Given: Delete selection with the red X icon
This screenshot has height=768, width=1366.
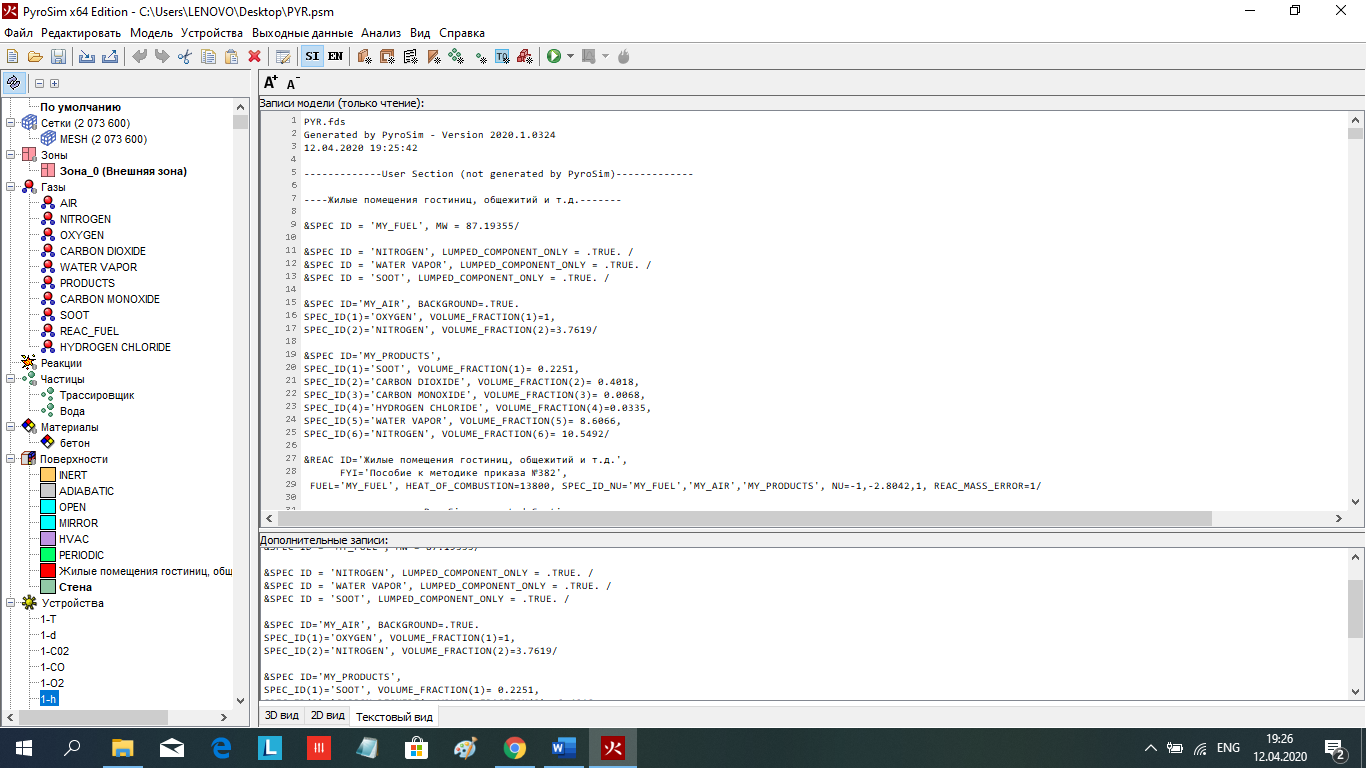Looking at the screenshot, I should tap(254, 56).
